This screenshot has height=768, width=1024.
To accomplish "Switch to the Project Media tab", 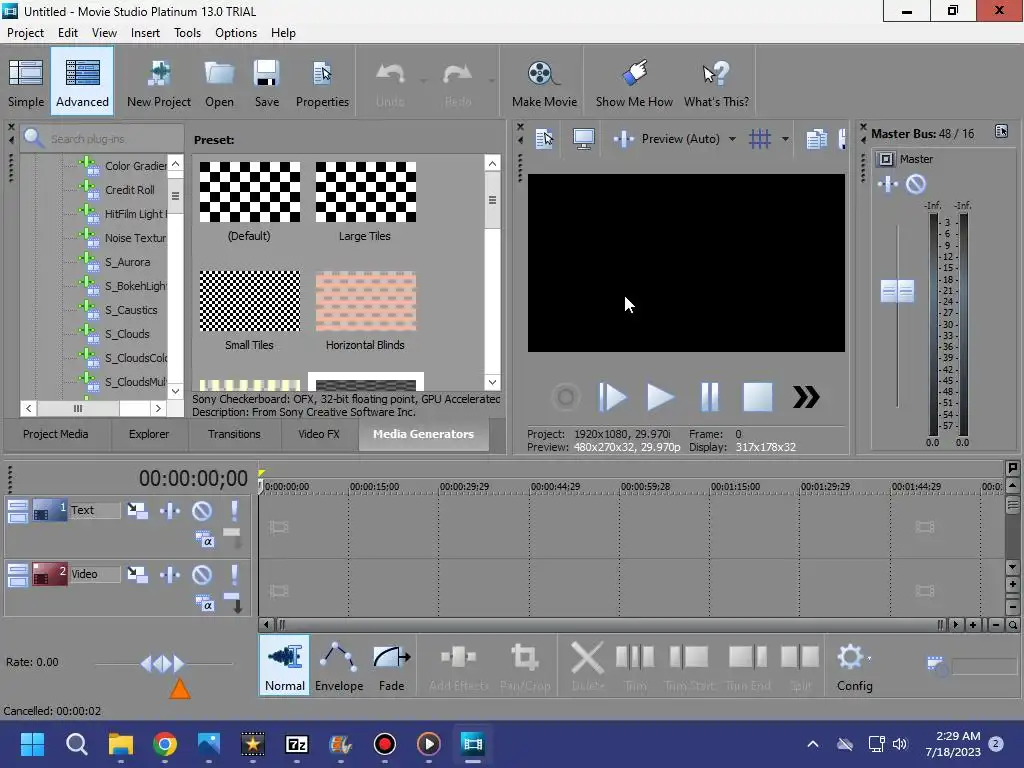I will [56, 434].
